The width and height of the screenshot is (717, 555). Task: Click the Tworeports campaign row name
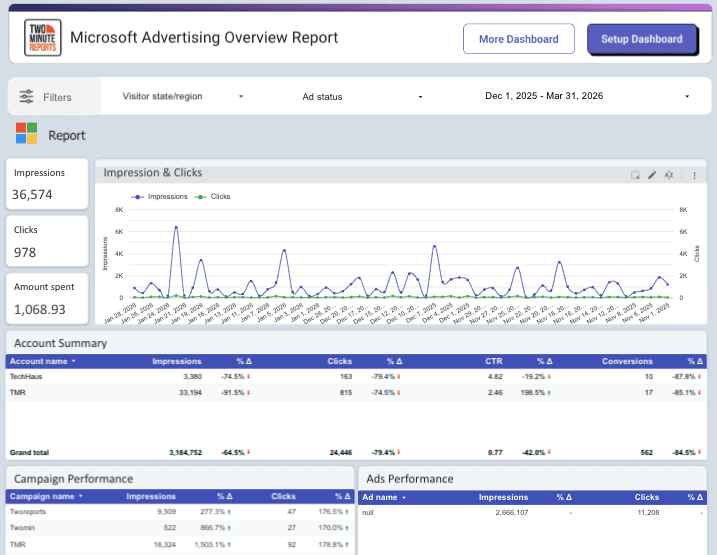[x=28, y=512]
